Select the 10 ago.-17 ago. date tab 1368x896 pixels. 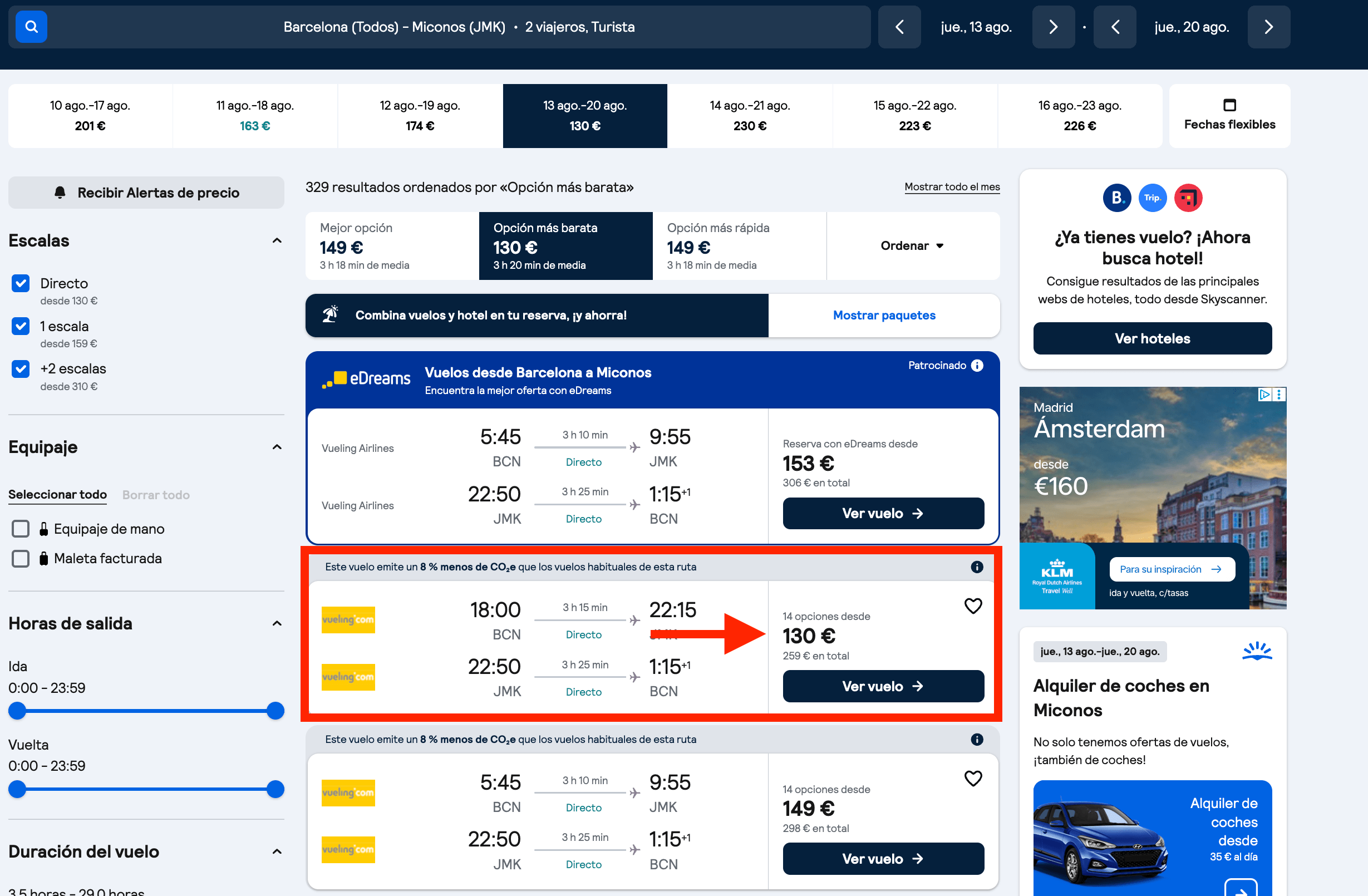point(90,116)
